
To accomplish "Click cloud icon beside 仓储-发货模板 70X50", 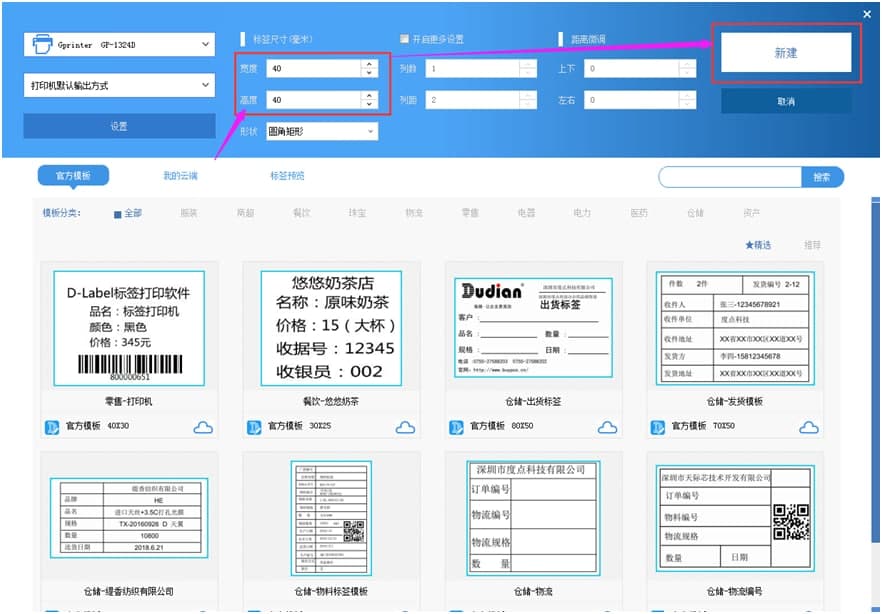I will [809, 427].
